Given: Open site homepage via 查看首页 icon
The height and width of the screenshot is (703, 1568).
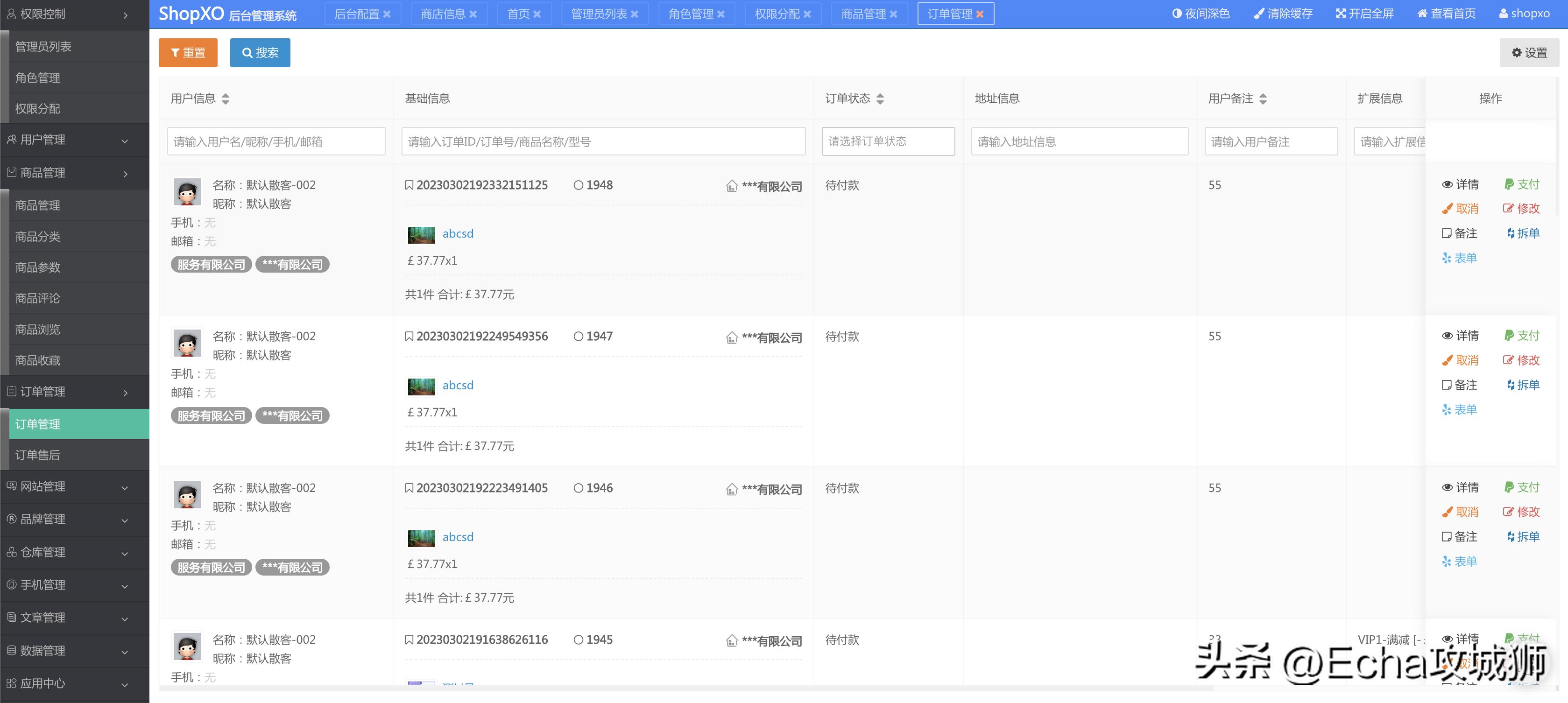Looking at the screenshot, I should point(1446,13).
